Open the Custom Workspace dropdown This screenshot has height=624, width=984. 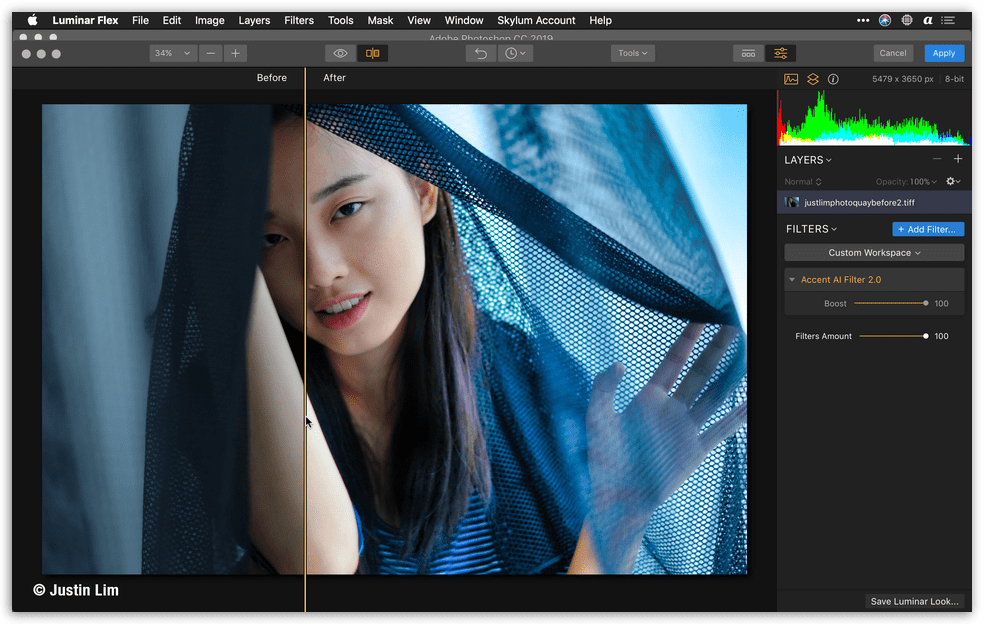[x=874, y=252]
